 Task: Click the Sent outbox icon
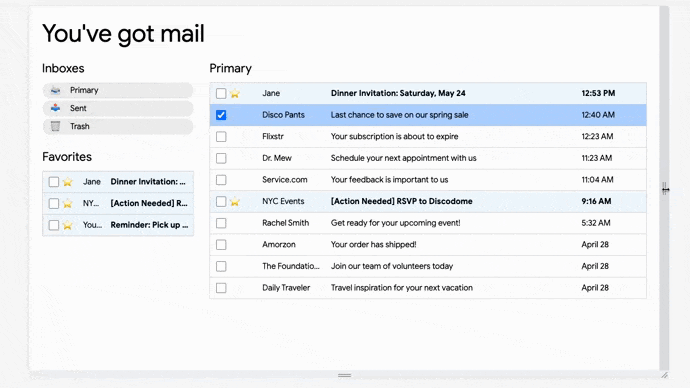tap(55, 108)
